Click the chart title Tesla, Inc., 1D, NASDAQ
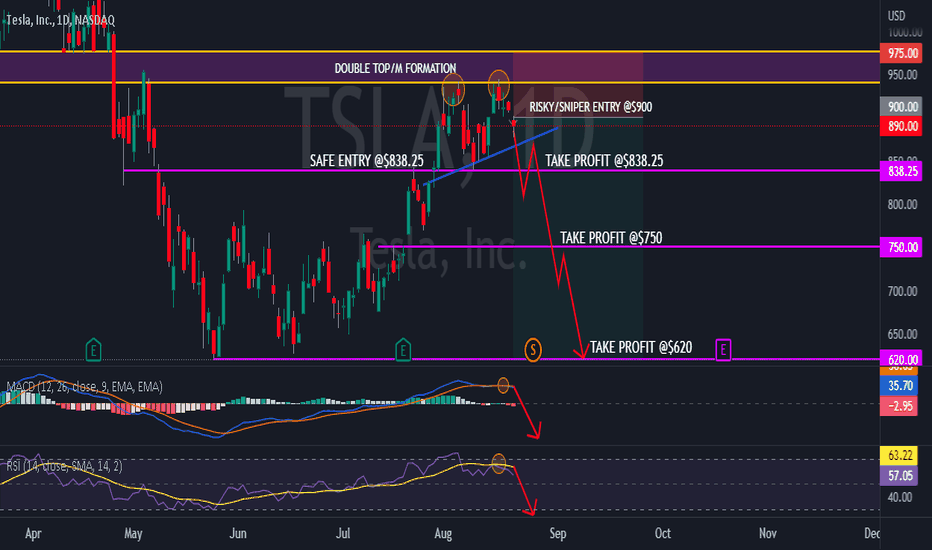932x550 pixels. pos(60,20)
